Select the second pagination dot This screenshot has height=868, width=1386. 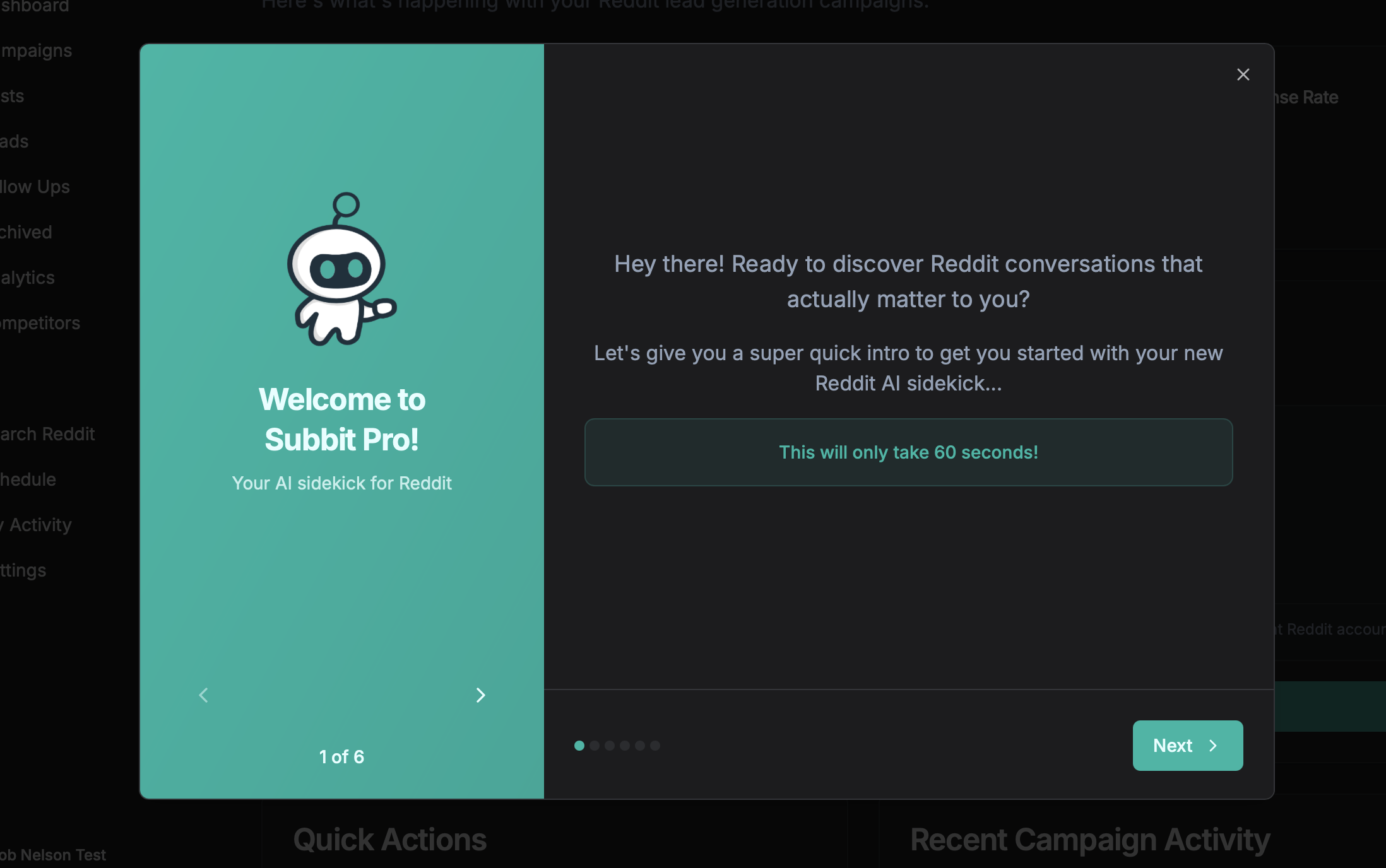594,746
